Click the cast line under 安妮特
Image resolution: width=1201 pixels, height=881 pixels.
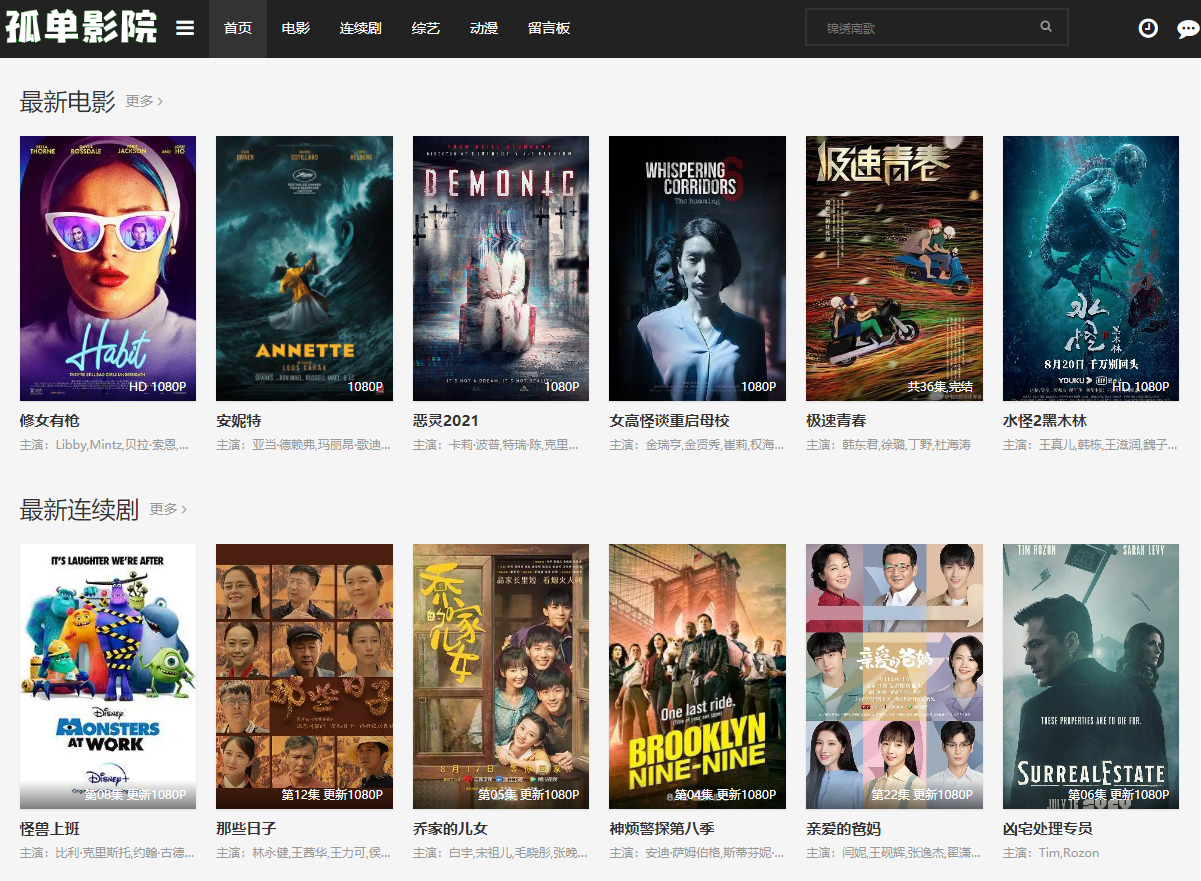point(304,445)
